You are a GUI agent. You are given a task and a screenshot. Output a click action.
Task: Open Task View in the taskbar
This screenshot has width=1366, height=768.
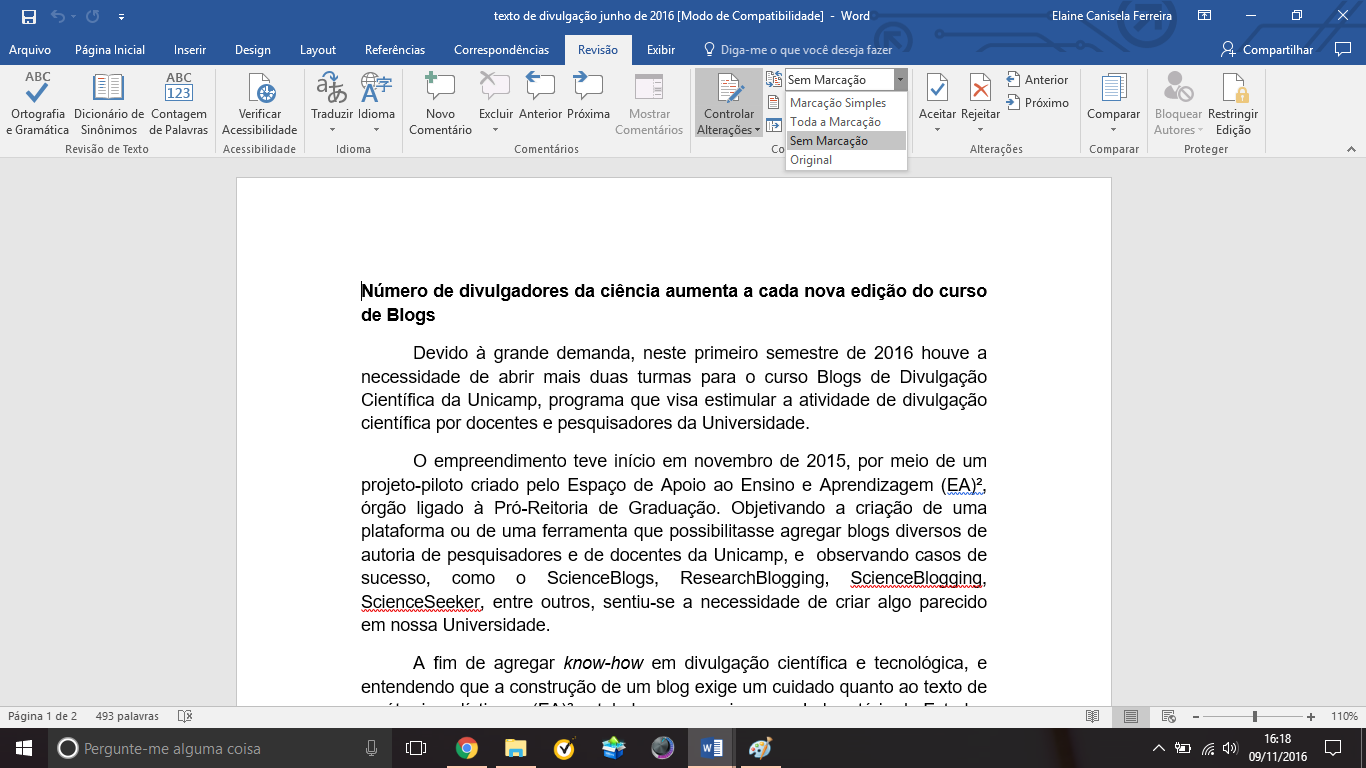tap(416, 748)
